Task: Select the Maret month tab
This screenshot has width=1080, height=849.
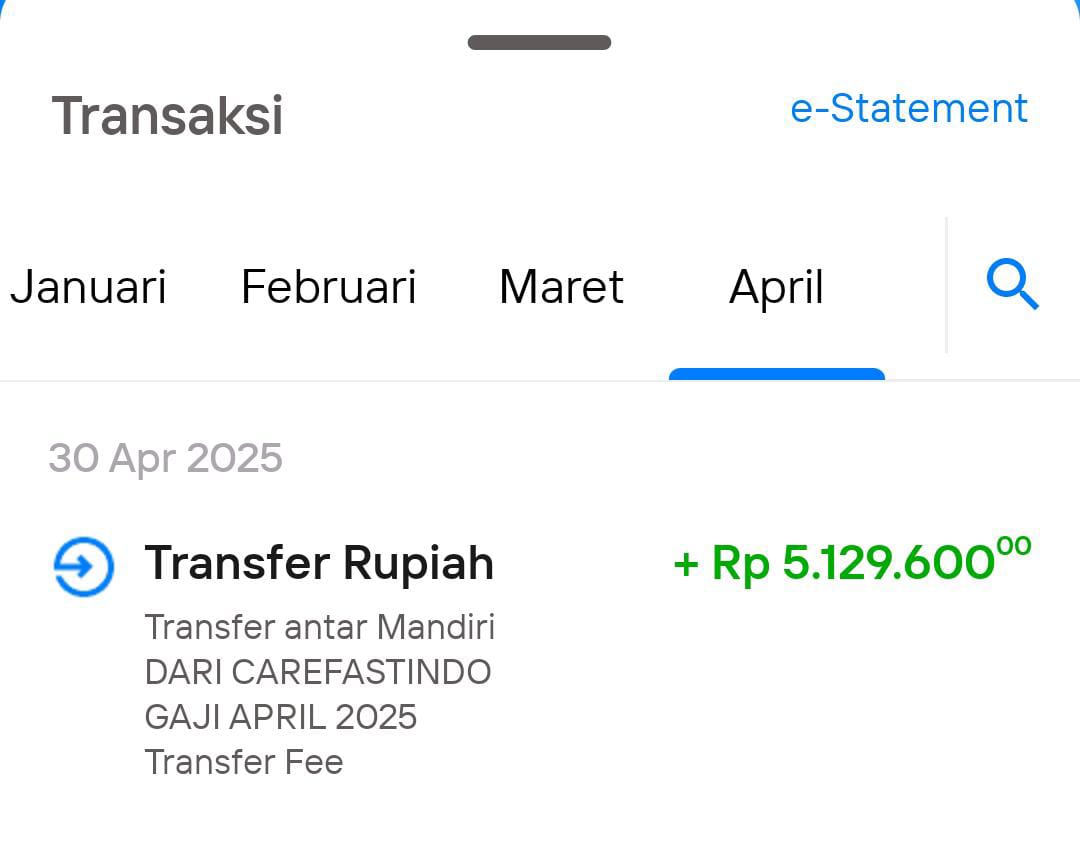Action: coord(561,286)
